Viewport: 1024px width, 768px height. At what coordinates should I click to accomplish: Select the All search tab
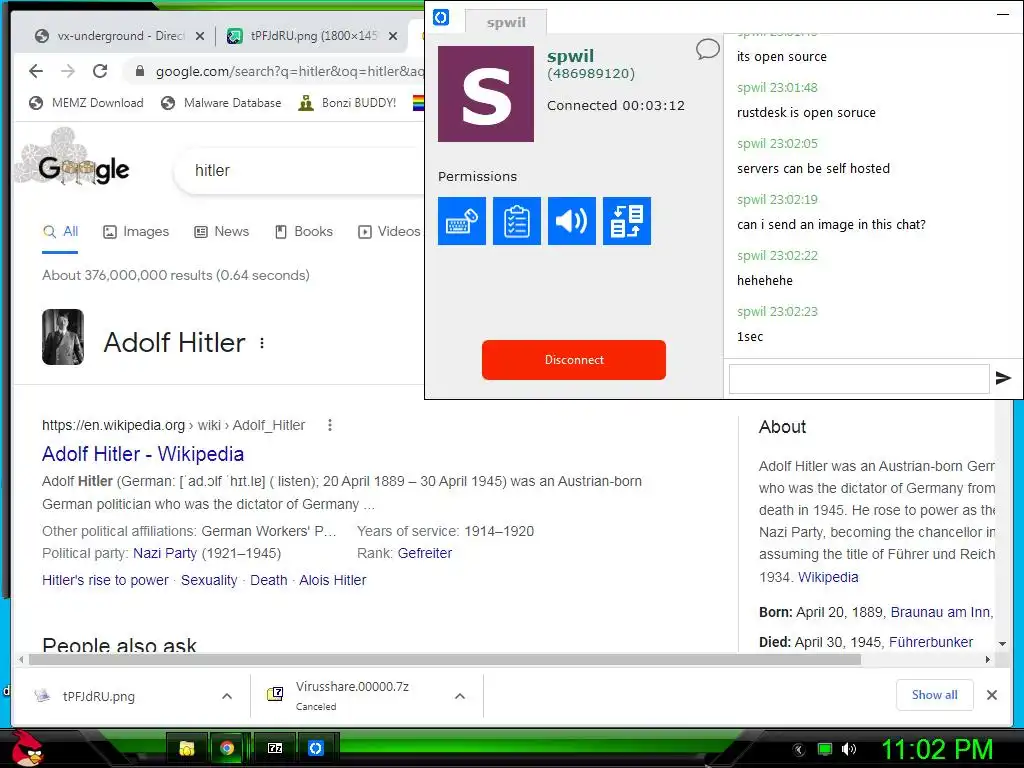click(60, 231)
